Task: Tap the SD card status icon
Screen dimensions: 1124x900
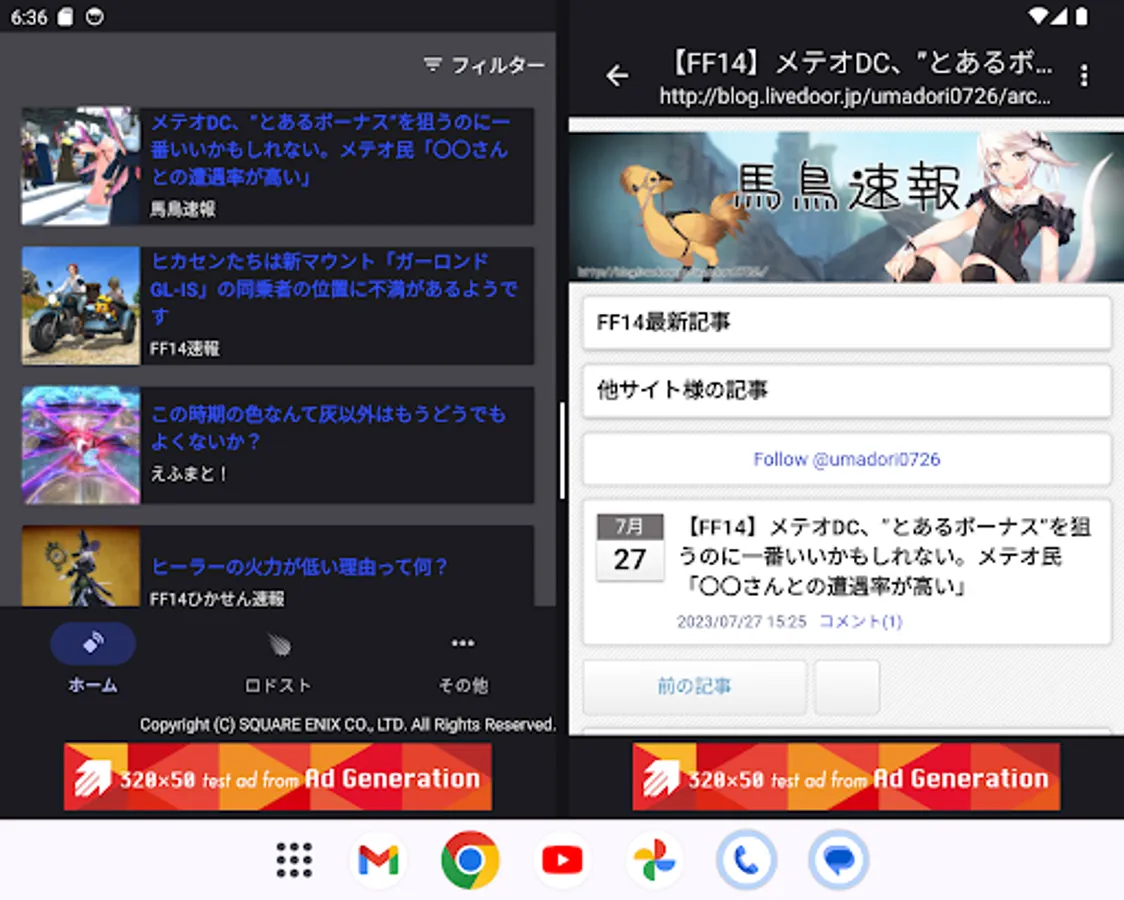Action: click(65, 16)
